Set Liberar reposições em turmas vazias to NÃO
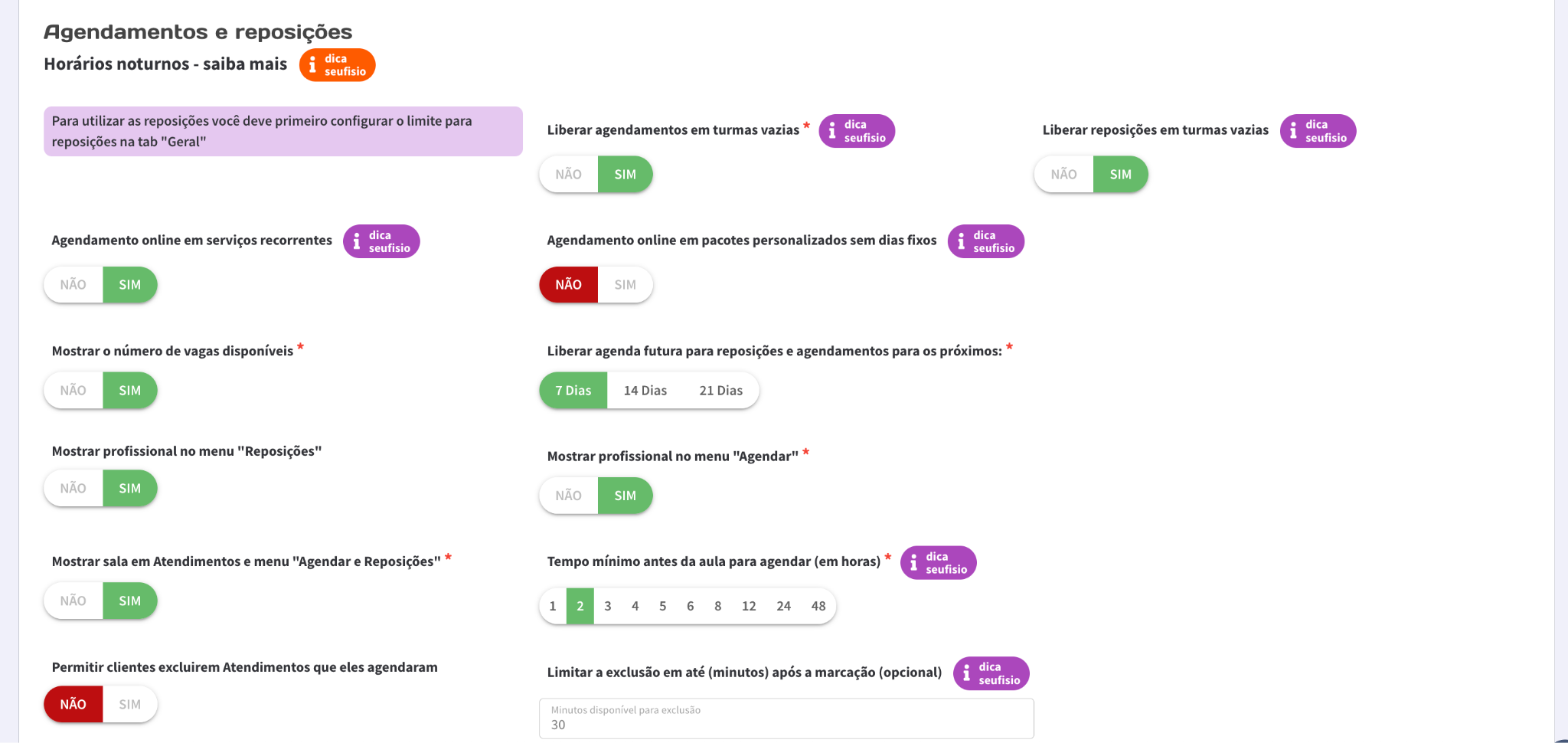The image size is (1568, 743). pos(1063,175)
